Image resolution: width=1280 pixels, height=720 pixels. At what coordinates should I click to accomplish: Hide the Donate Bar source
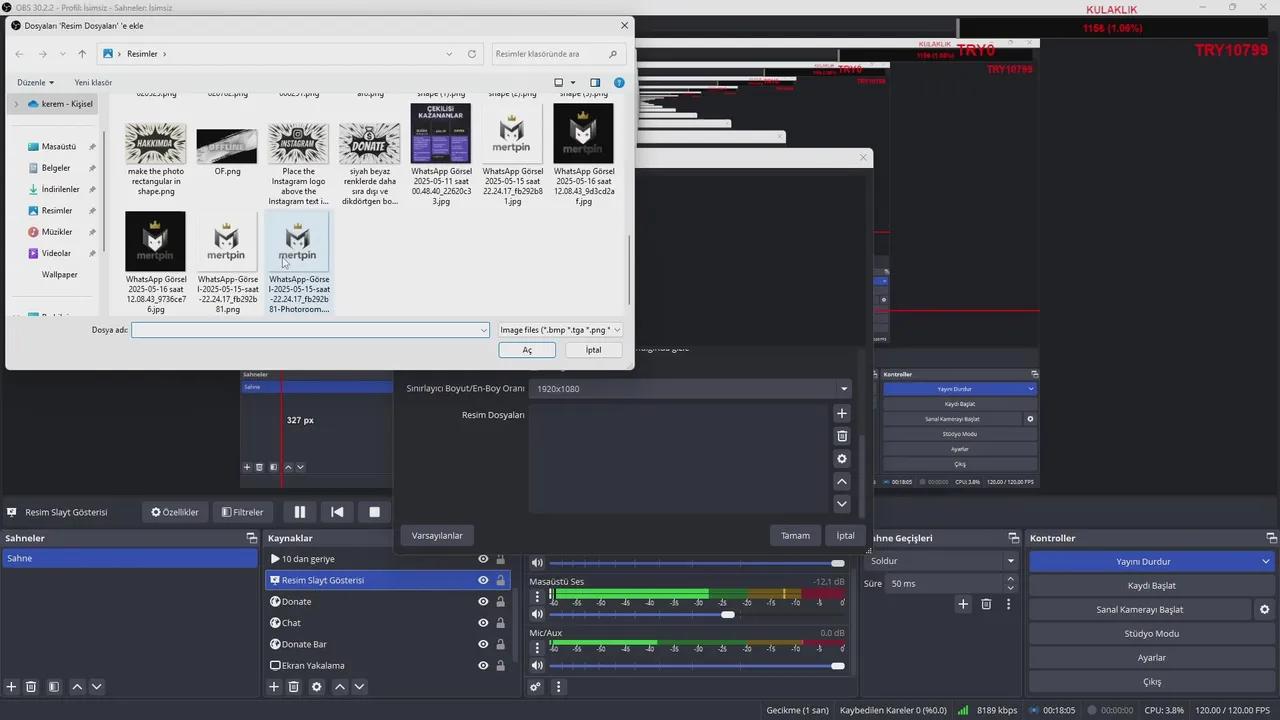[x=483, y=644]
